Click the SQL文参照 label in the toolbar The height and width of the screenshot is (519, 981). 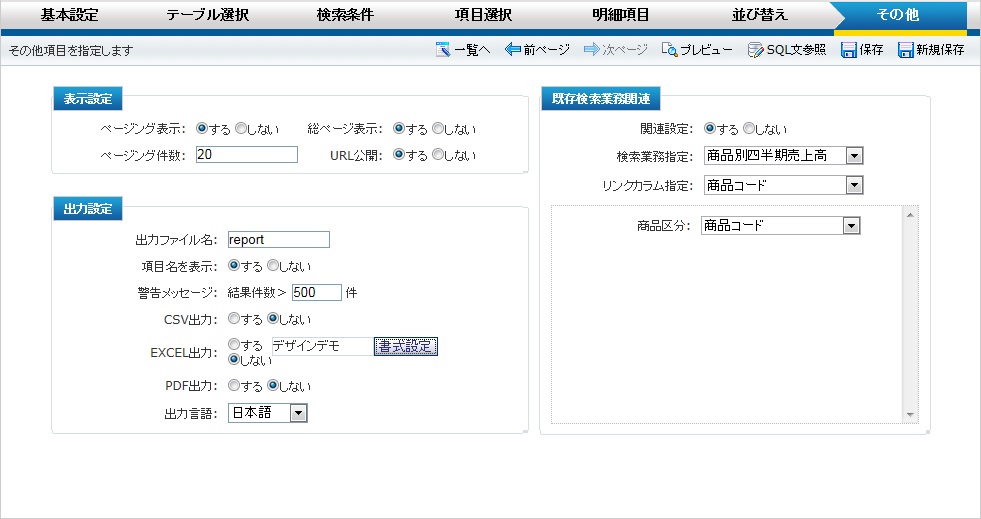[796, 49]
